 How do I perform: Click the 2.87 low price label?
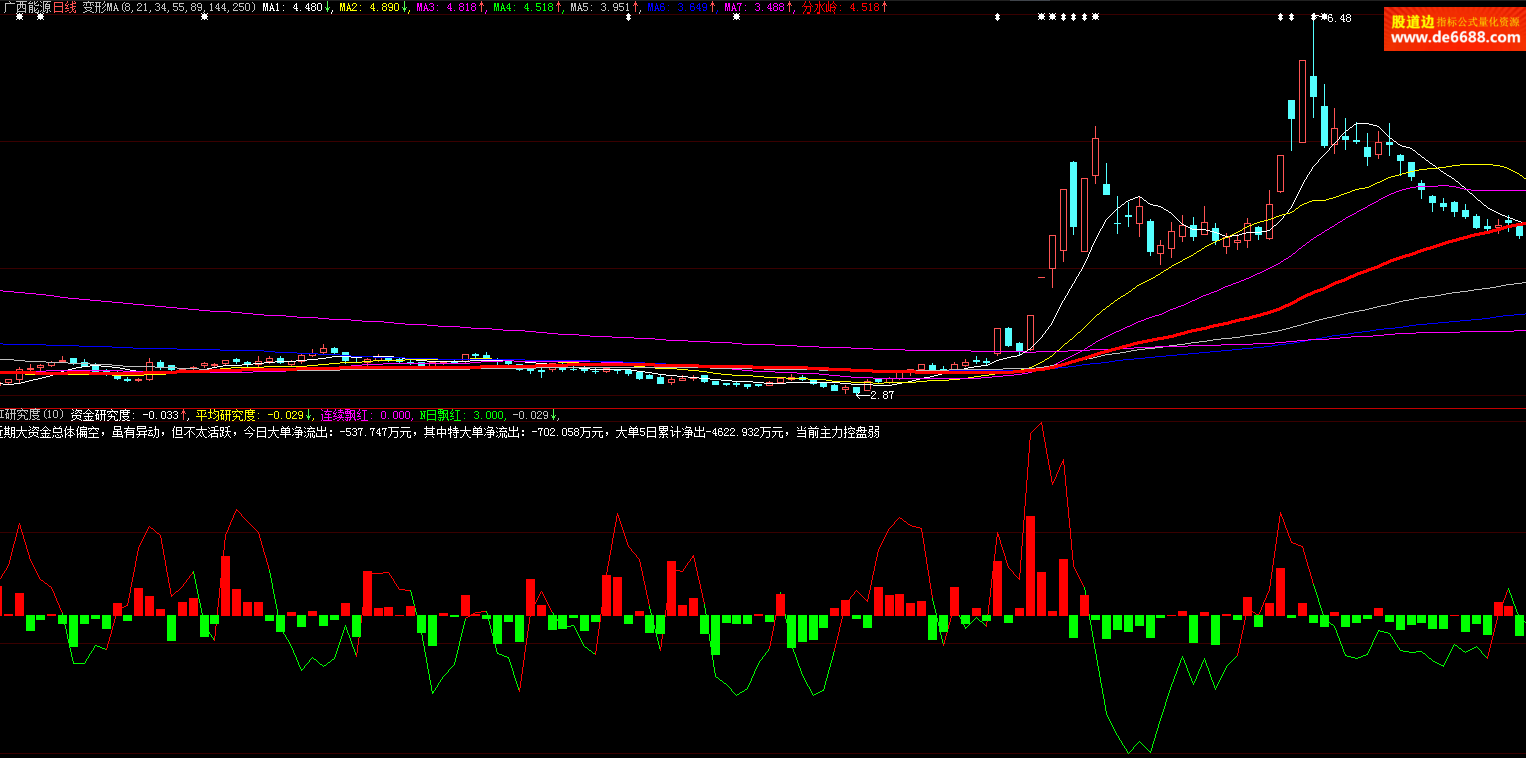coord(882,395)
